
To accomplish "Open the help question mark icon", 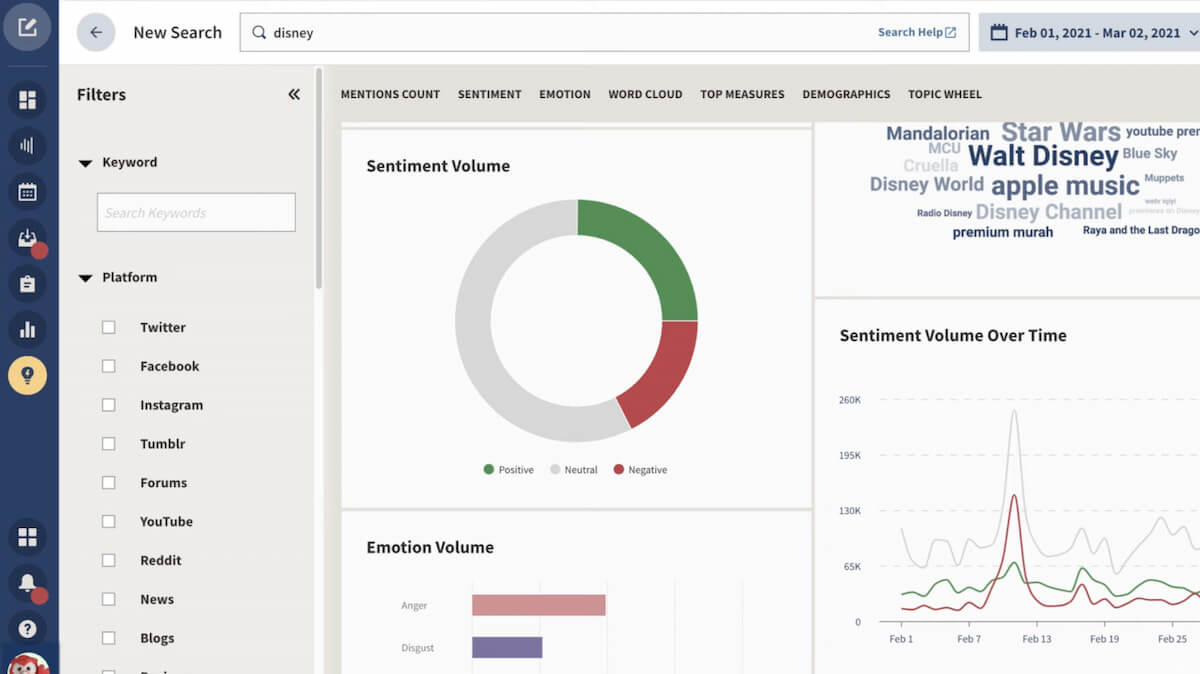I will pyautogui.click(x=27, y=628).
